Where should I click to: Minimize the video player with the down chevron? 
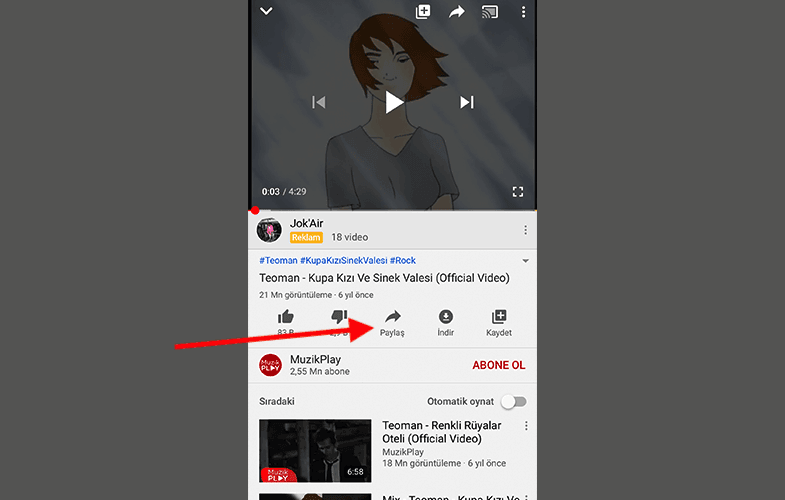266,11
